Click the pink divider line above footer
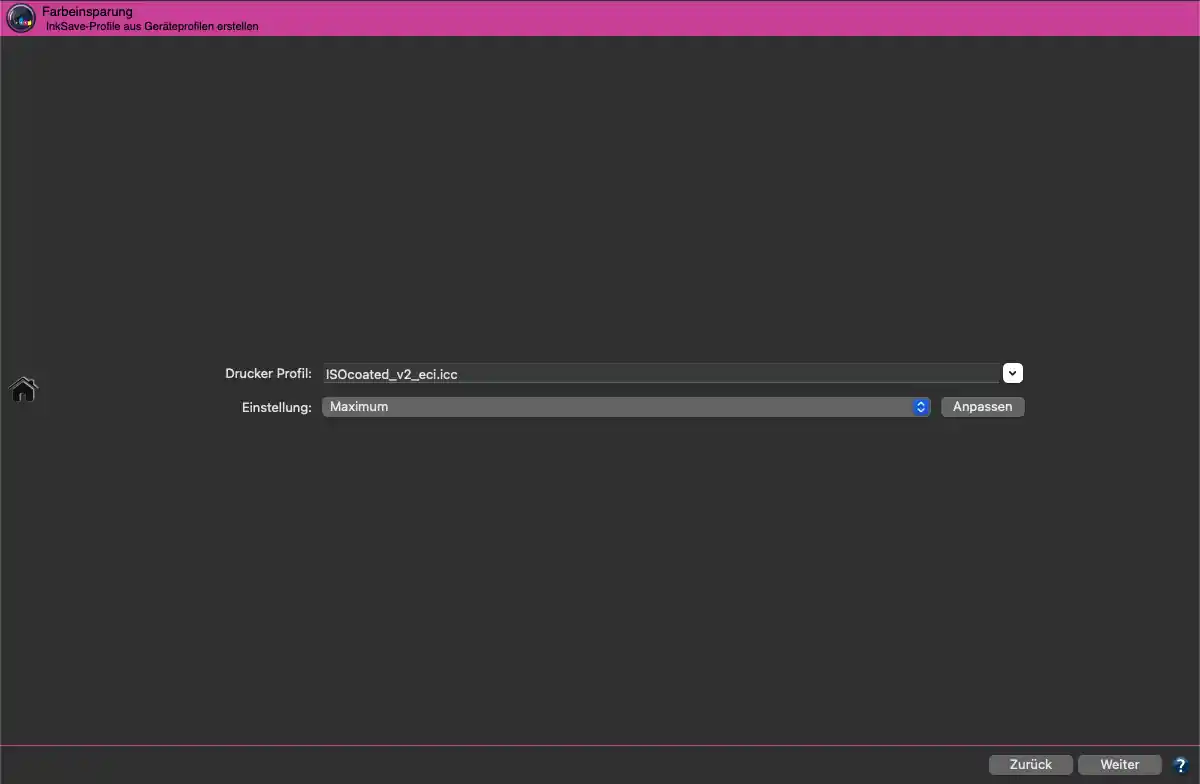Screen dimensions: 1200x784 click(x=600, y=746)
